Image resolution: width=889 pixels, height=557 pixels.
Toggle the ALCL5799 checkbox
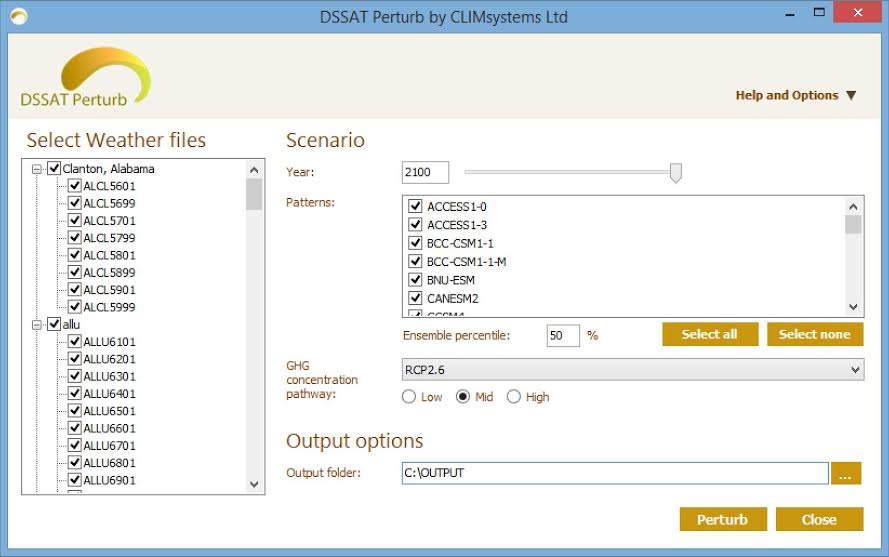(74, 238)
